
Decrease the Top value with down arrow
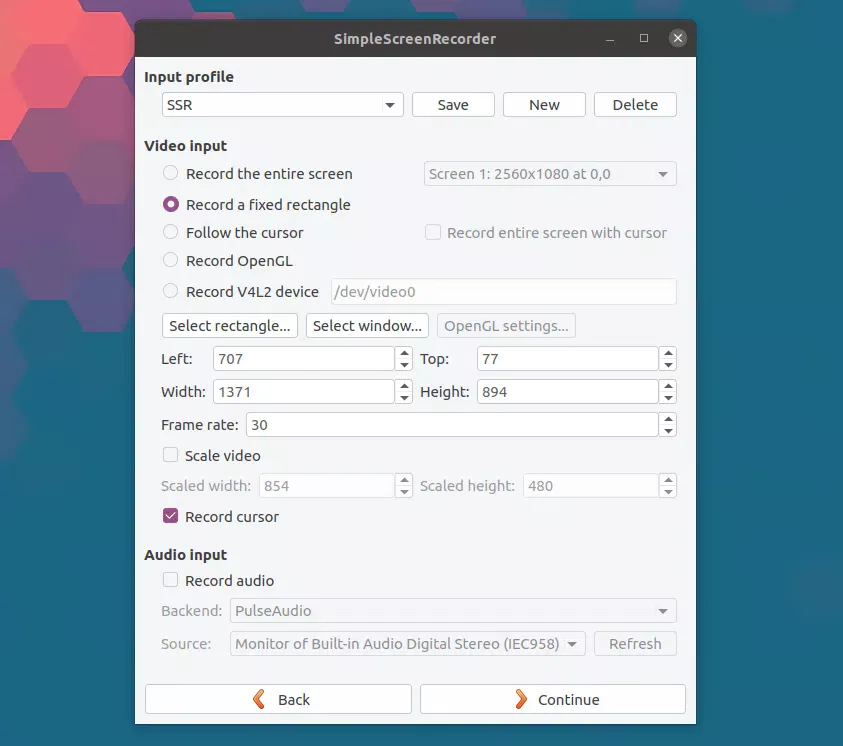[668, 365]
